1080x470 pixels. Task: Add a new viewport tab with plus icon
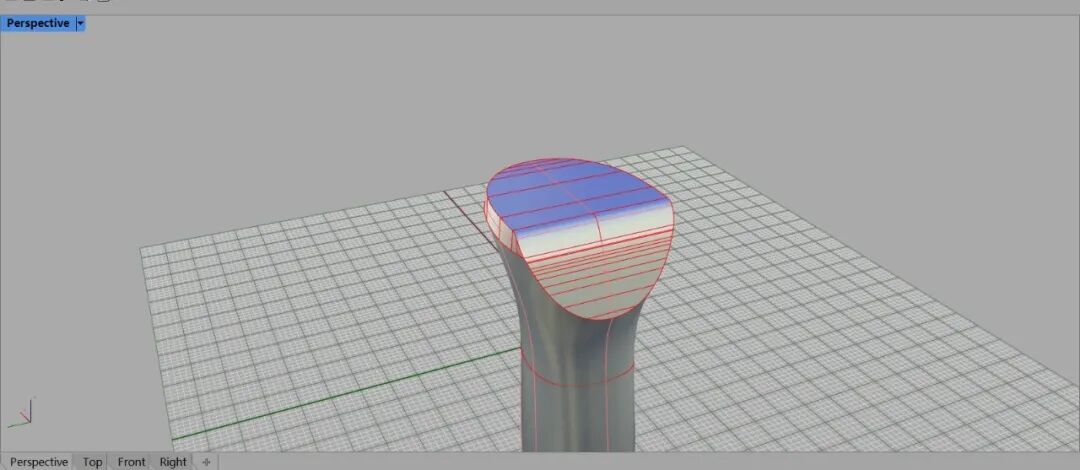[205, 462]
